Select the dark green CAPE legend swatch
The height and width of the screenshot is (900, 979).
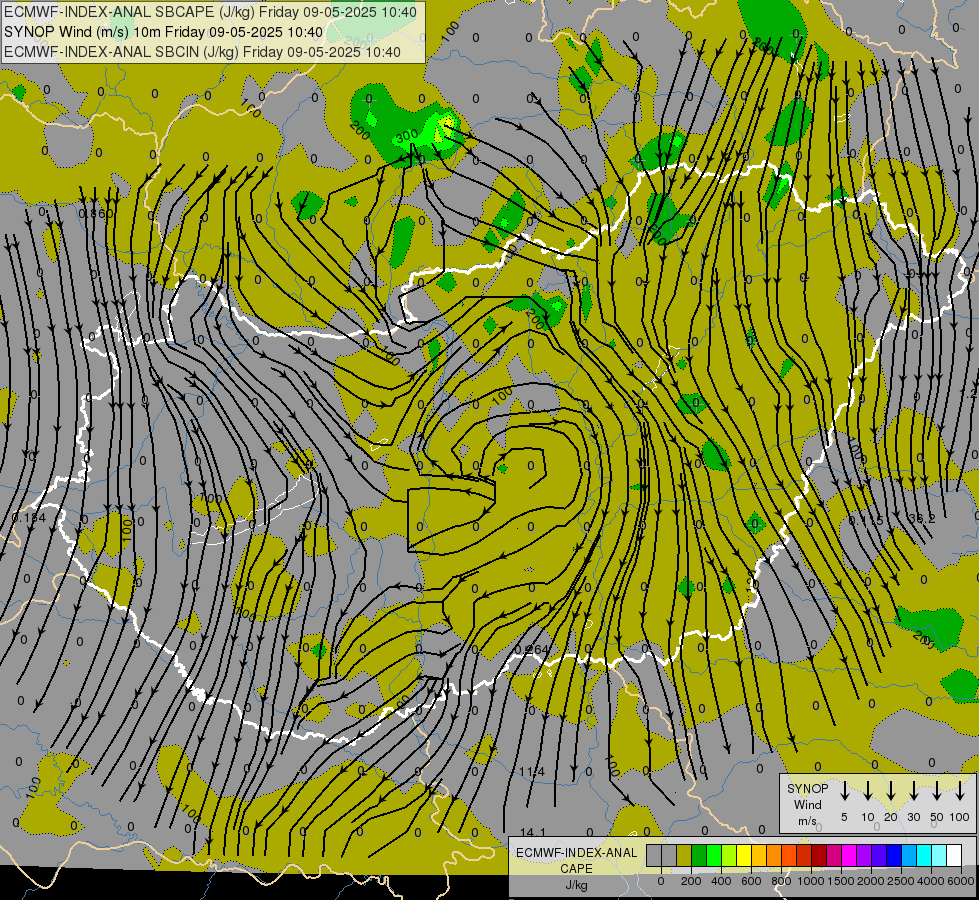pos(699,855)
